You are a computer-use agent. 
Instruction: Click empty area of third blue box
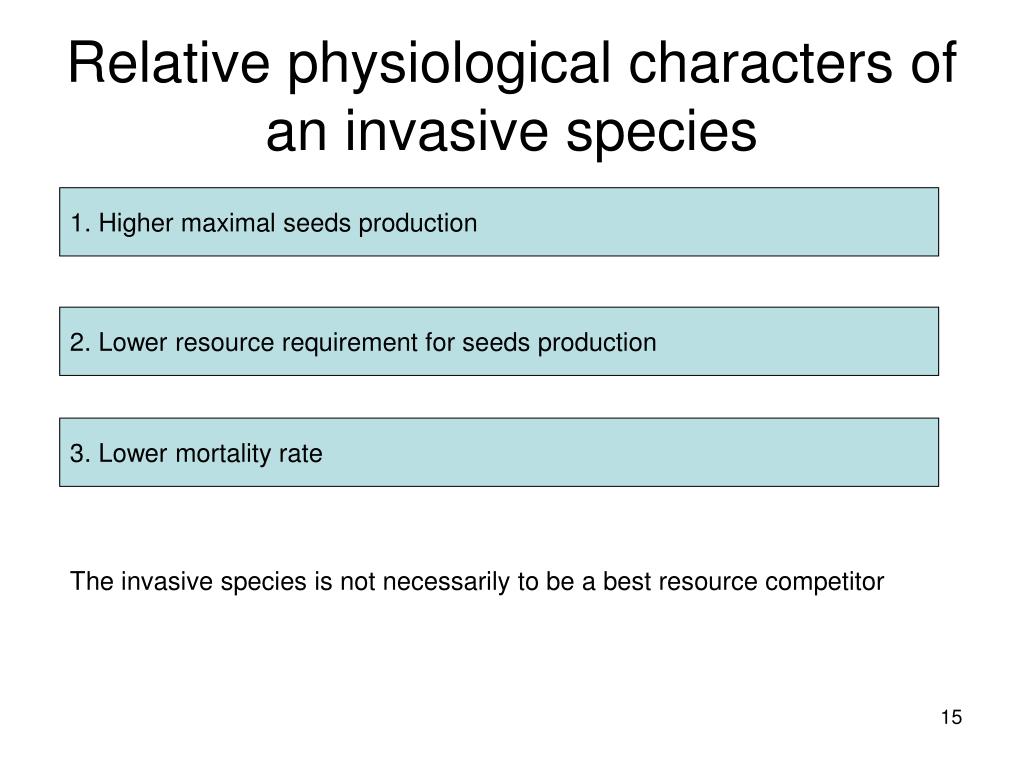pos(627,453)
